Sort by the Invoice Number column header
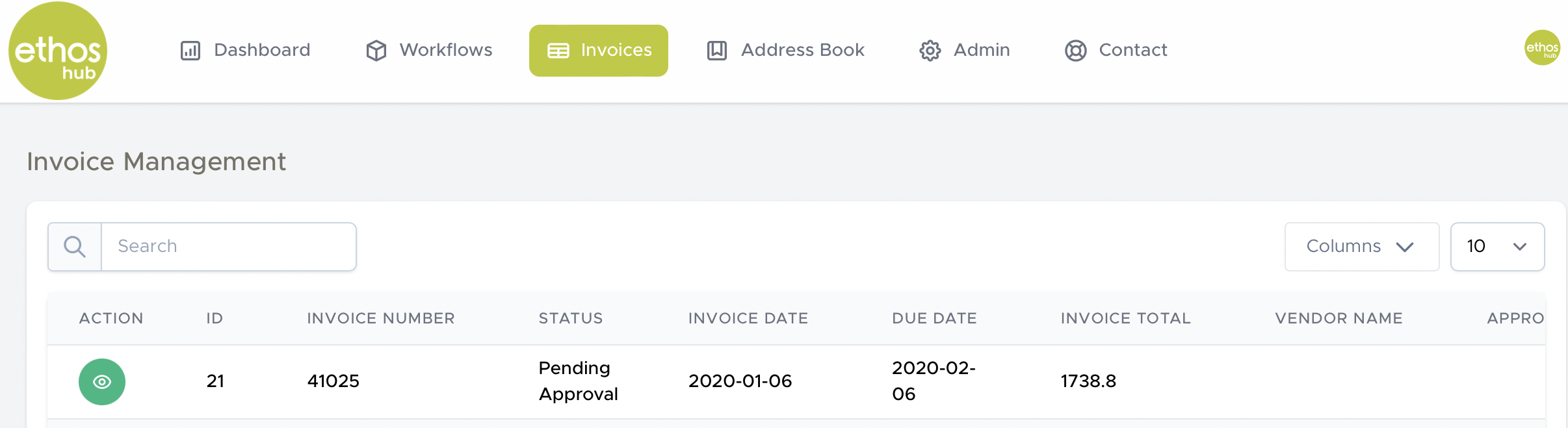The image size is (1568, 428). coord(381,318)
